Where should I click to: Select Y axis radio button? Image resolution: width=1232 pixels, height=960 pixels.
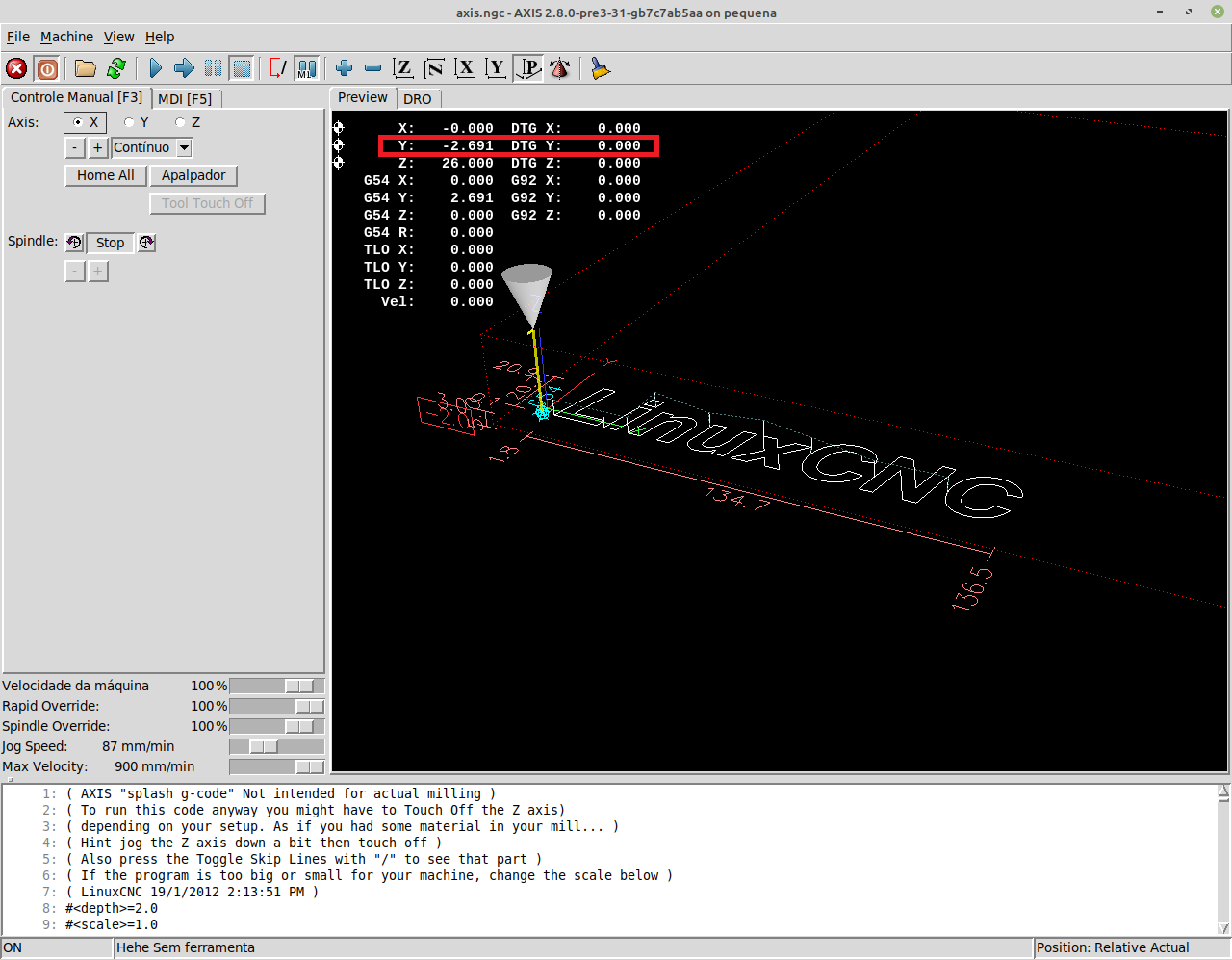(x=130, y=123)
